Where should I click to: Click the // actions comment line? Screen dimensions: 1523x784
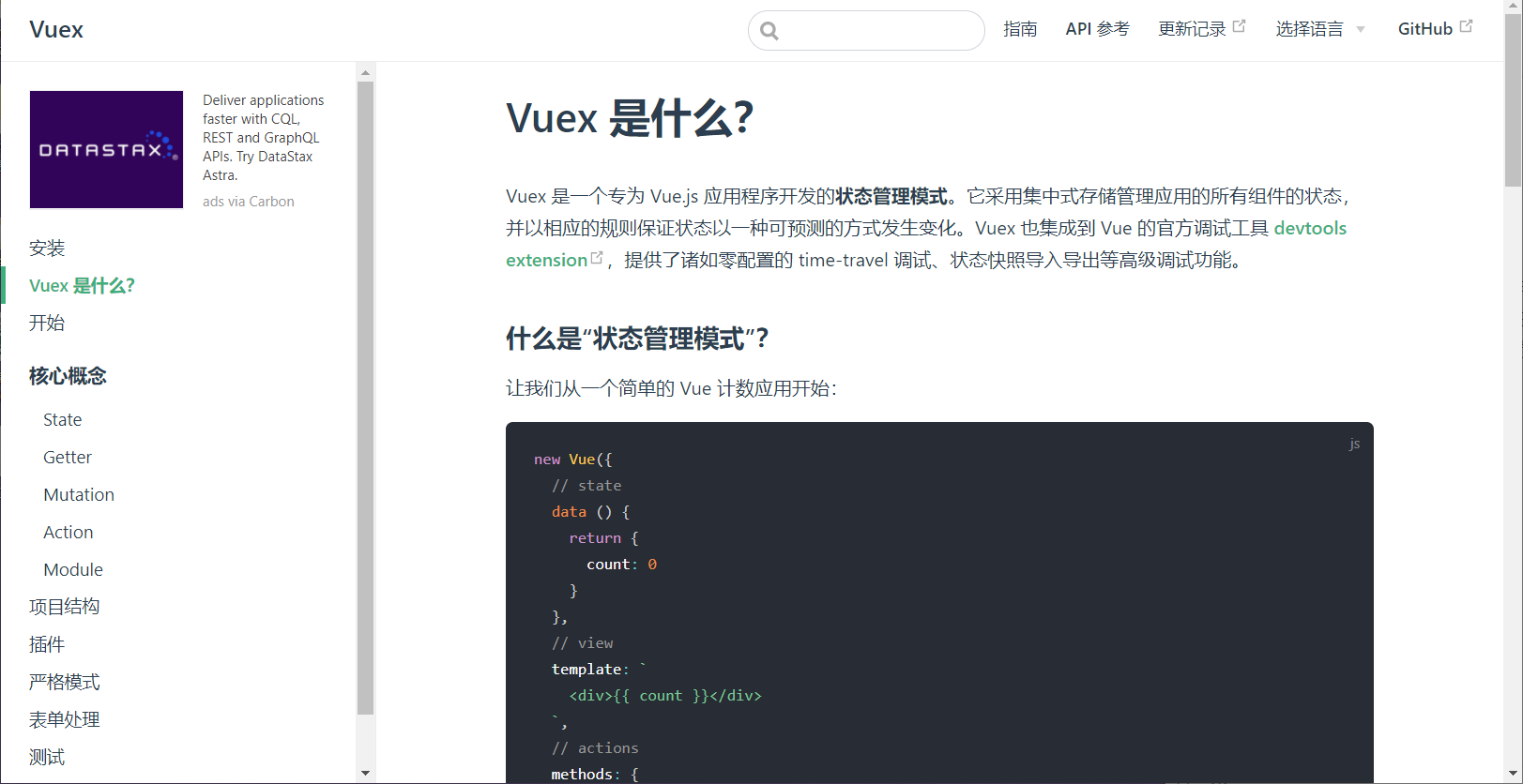coord(595,748)
